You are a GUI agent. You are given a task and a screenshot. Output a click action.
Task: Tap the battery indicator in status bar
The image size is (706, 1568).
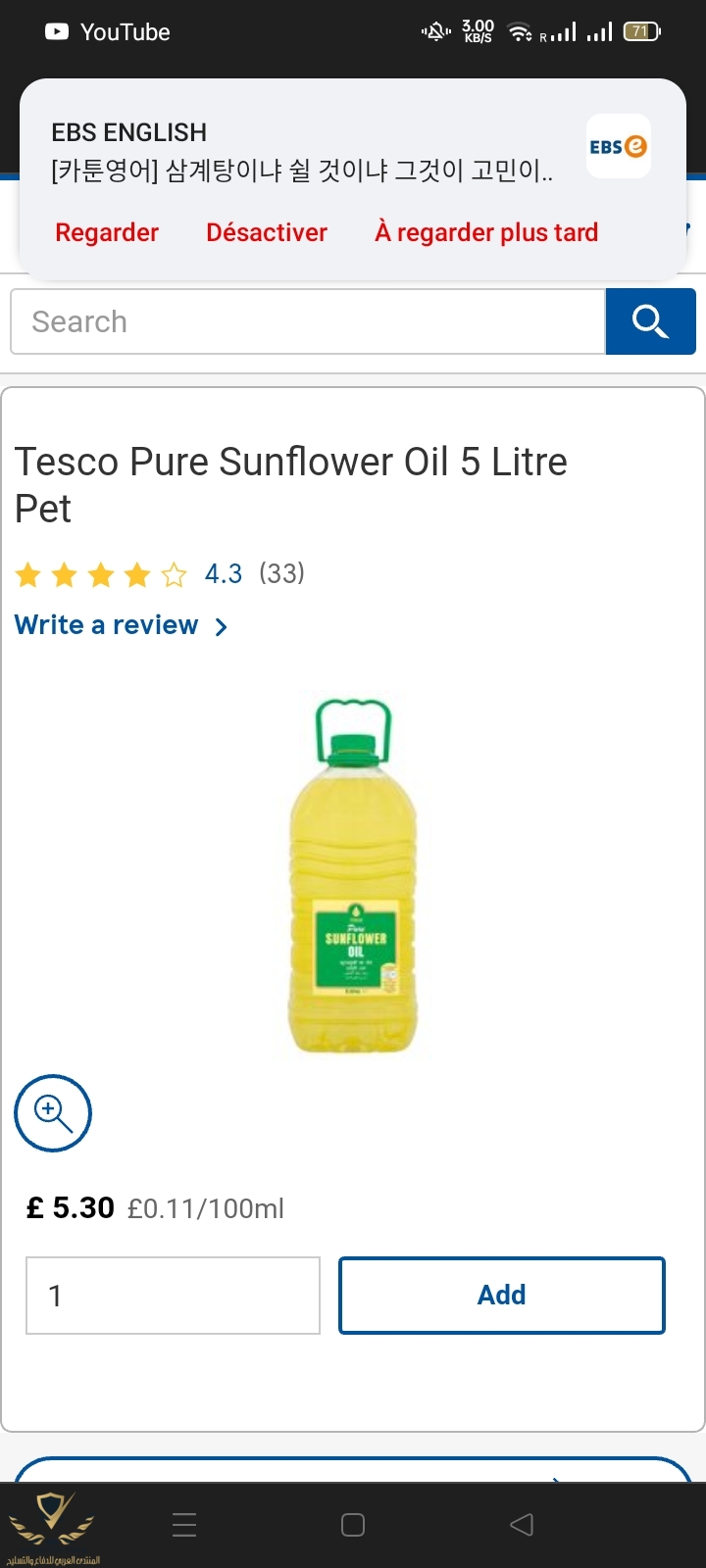click(x=642, y=32)
